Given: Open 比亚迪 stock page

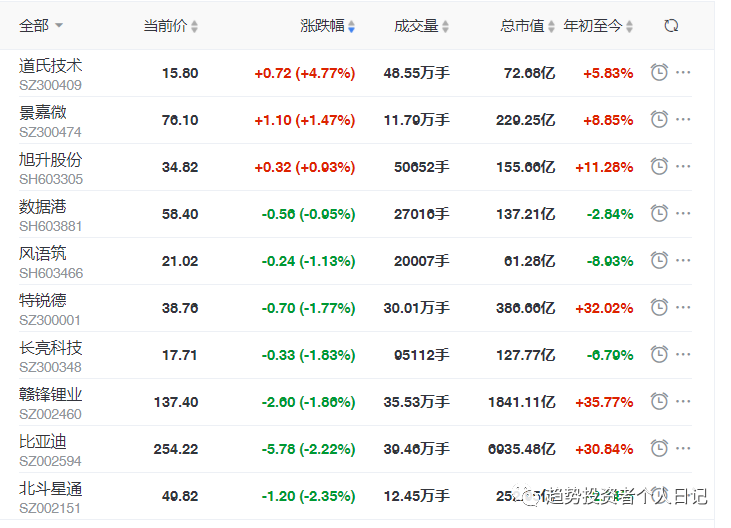Looking at the screenshot, I should click(x=43, y=441).
